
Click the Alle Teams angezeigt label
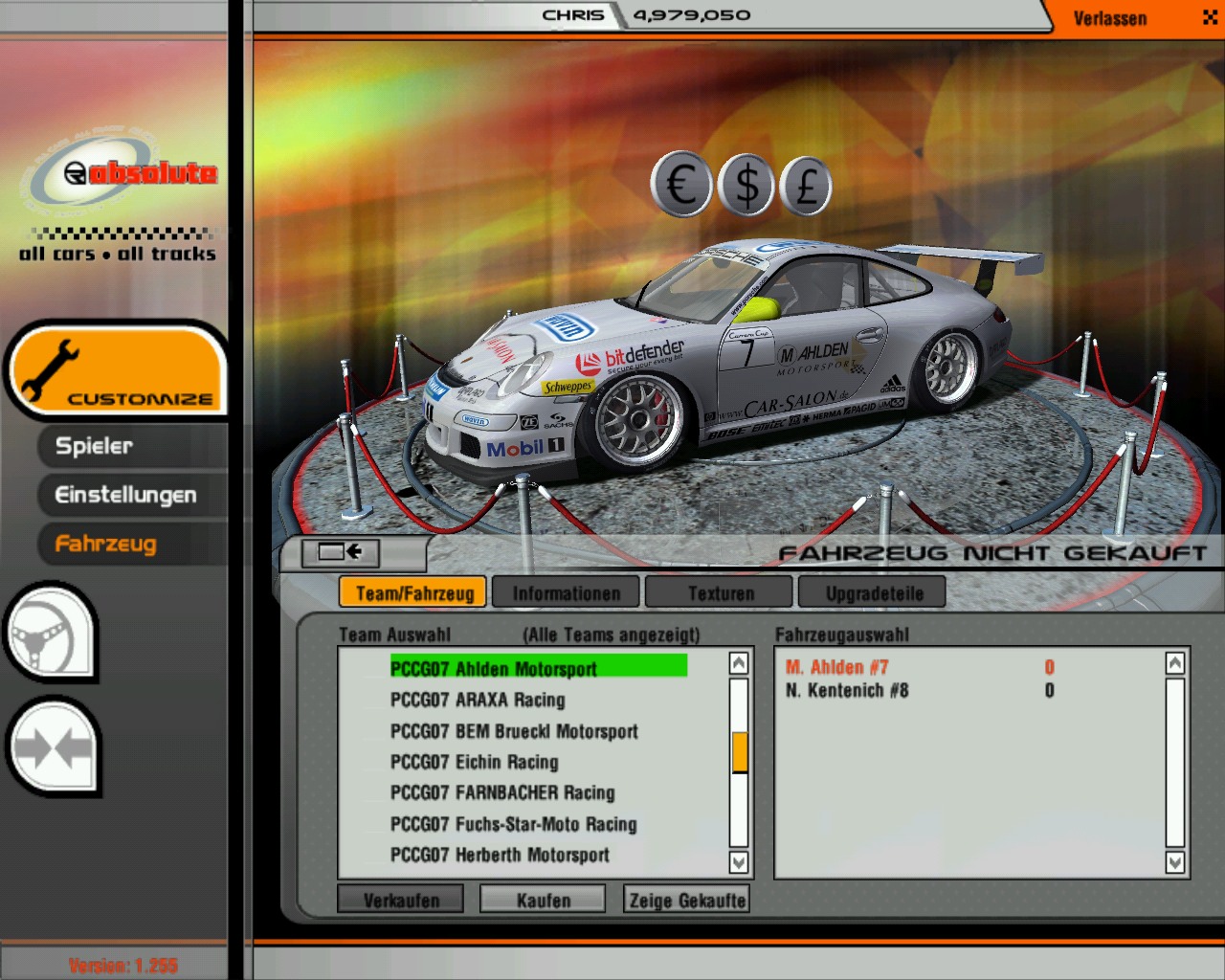[x=612, y=635]
